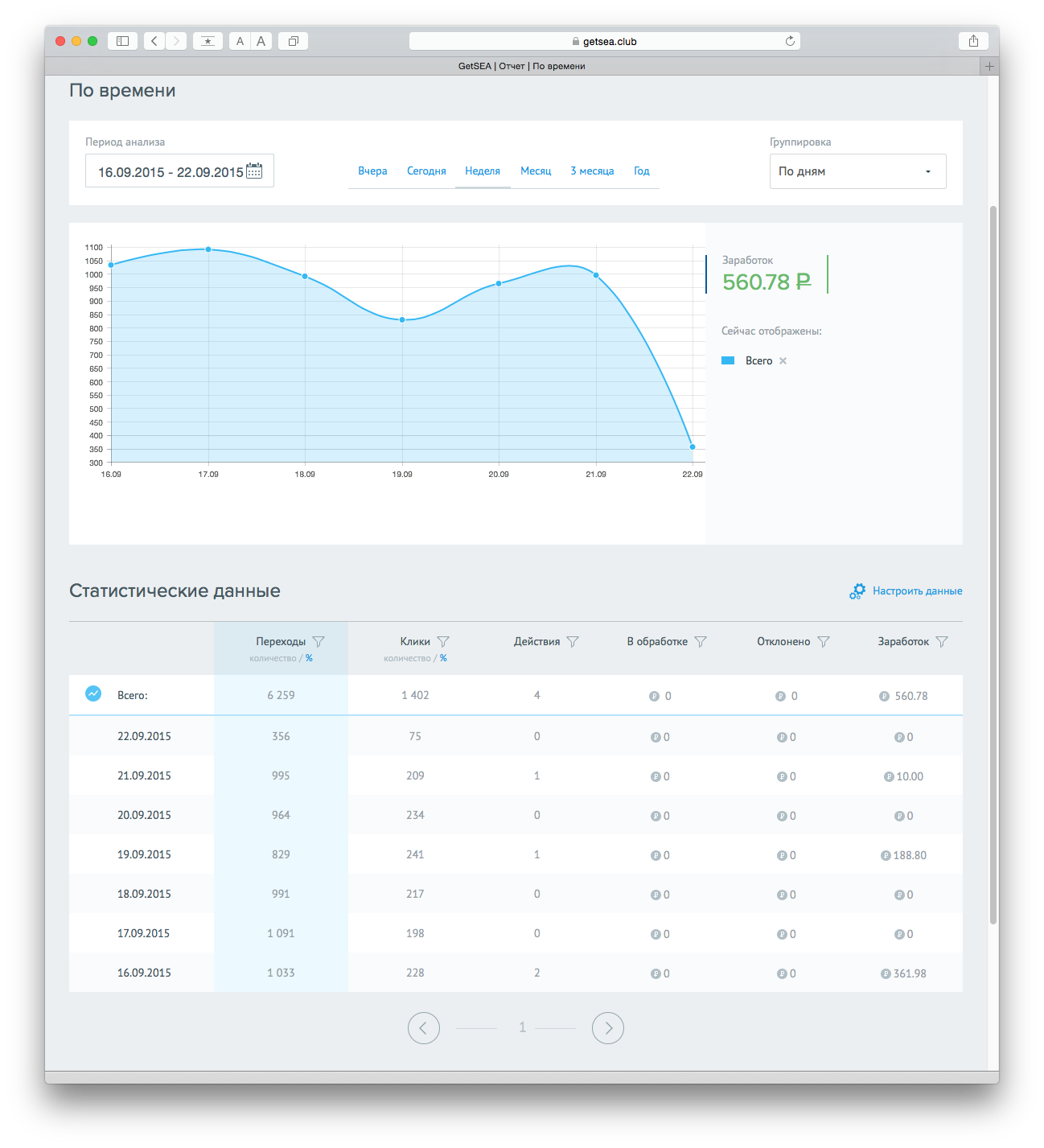1044x1148 pixels.
Task: Select the Сегодня period tab
Action: 426,171
